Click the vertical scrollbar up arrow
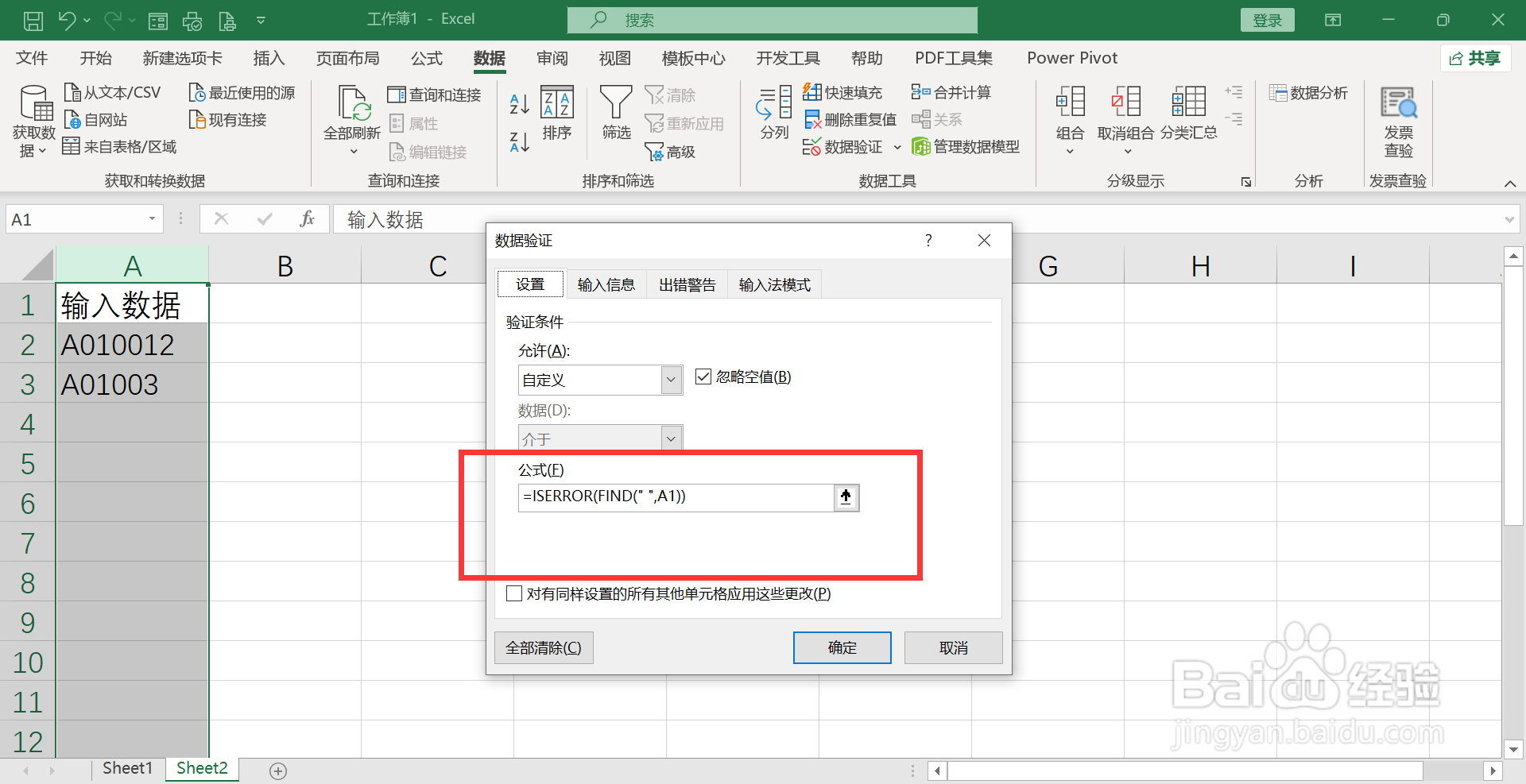The width and height of the screenshot is (1526, 784). (1513, 256)
